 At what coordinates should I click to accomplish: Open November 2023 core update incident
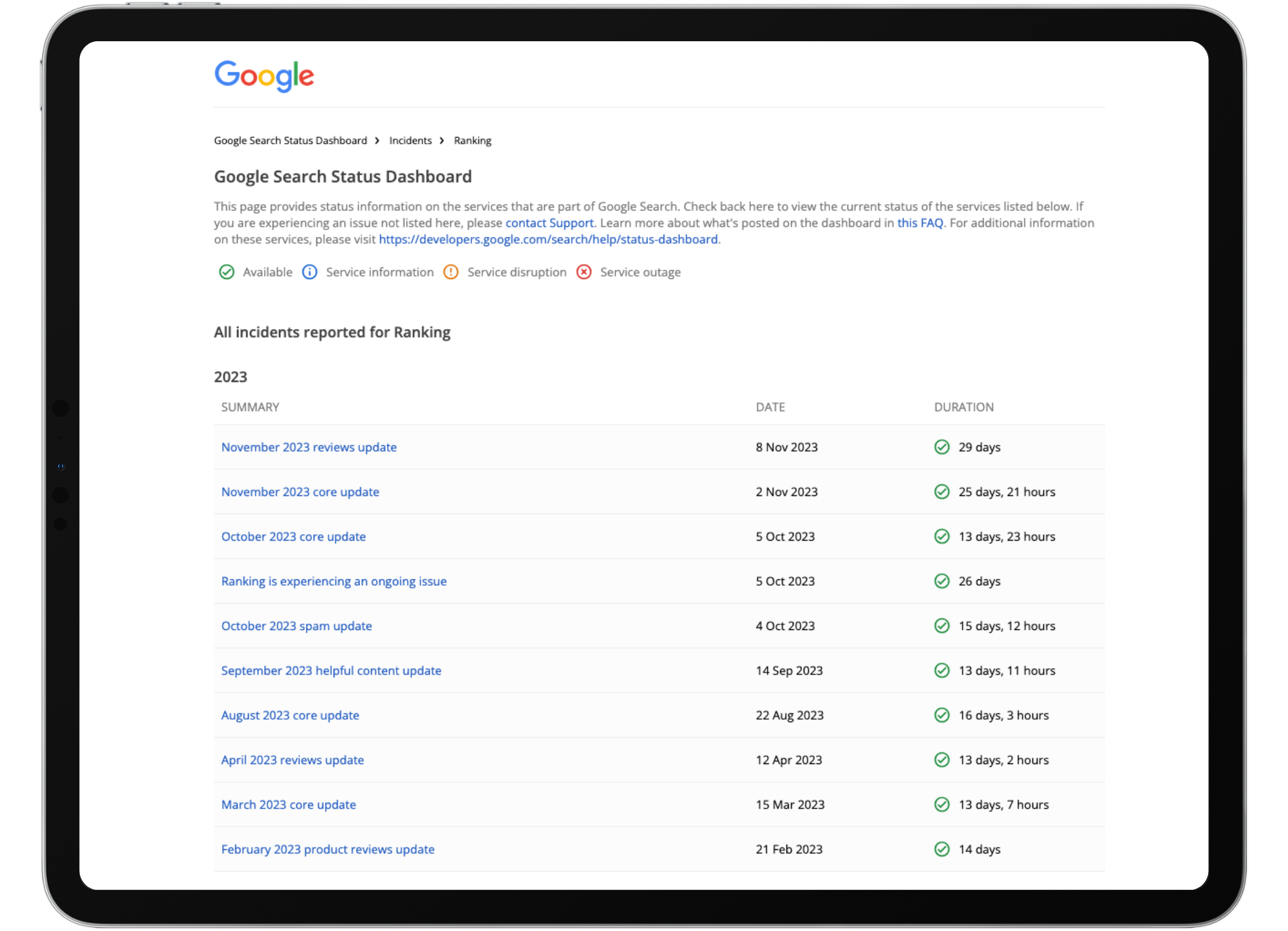(300, 492)
